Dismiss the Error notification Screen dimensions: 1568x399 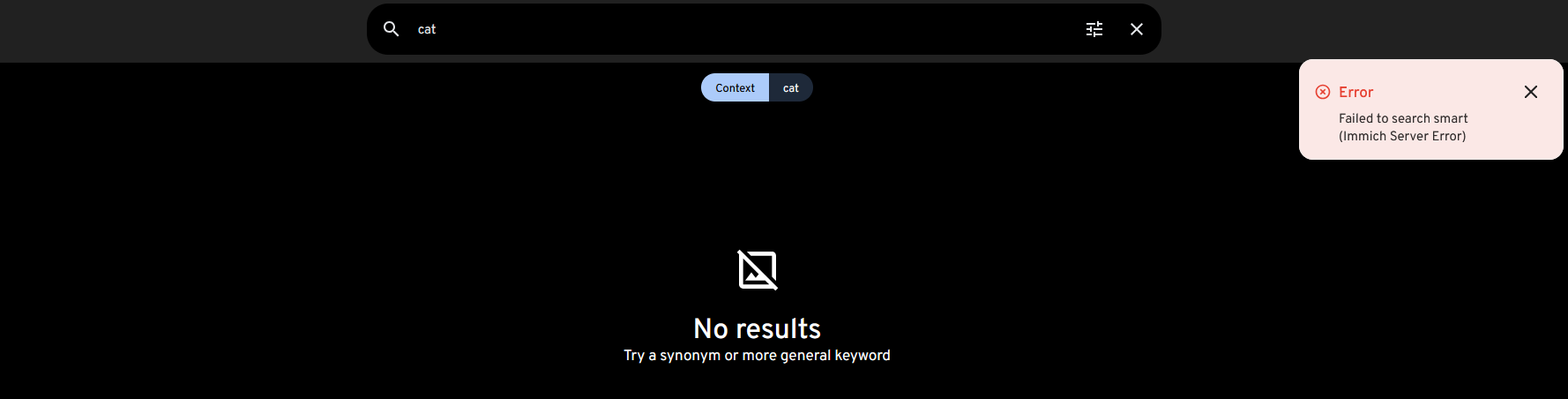tap(1531, 92)
